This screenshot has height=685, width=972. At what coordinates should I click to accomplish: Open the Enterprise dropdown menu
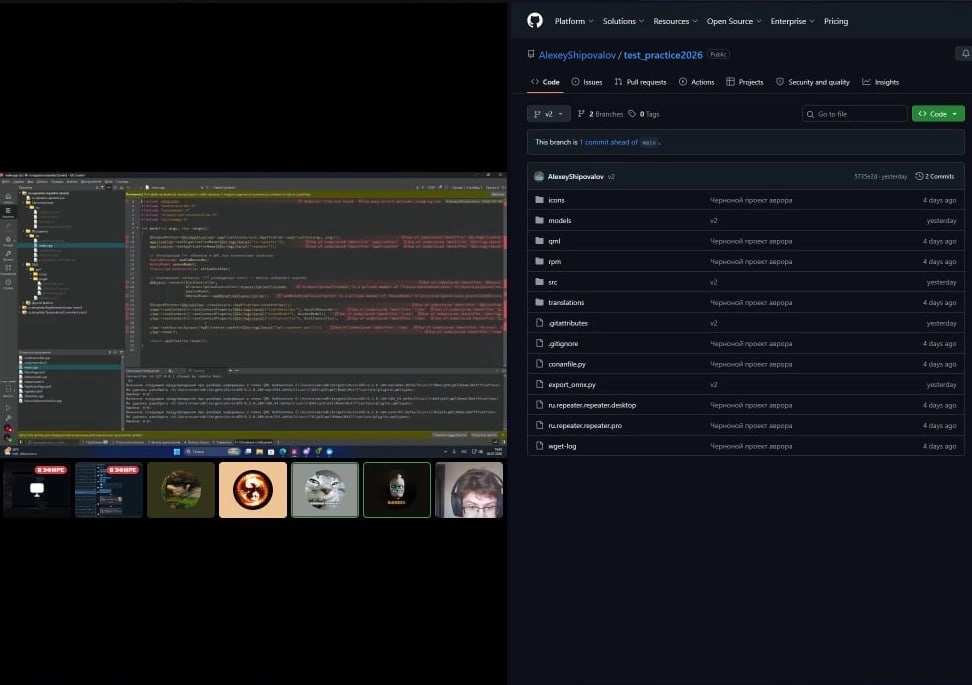[792, 21]
